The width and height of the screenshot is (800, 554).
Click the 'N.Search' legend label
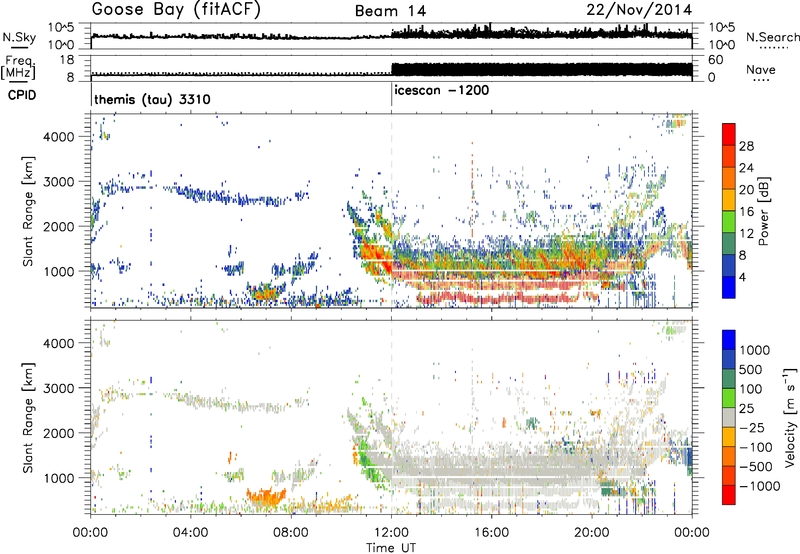click(772, 37)
